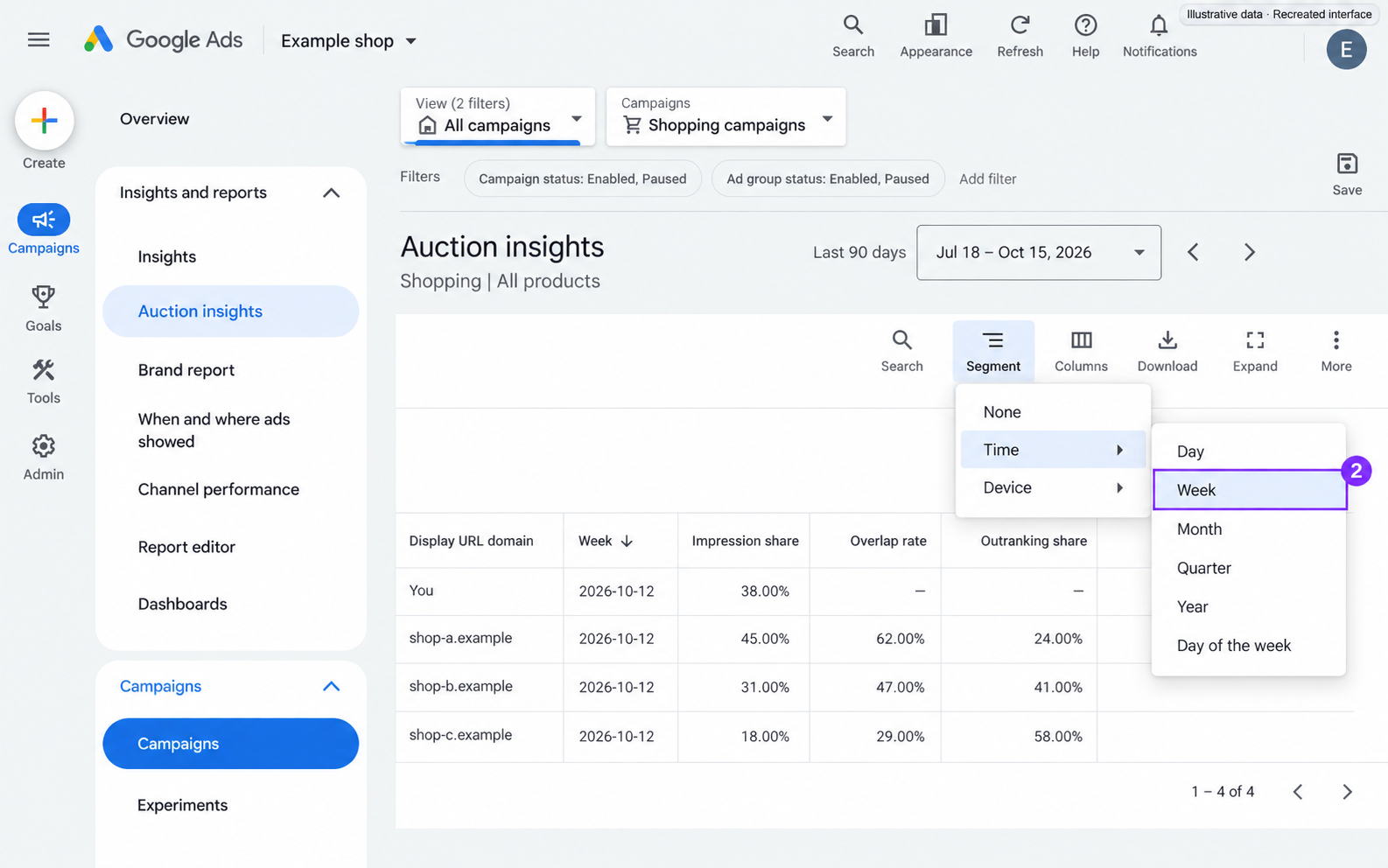The image size is (1388, 868).
Task: Open Overview in the sidebar
Action: point(154,119)
